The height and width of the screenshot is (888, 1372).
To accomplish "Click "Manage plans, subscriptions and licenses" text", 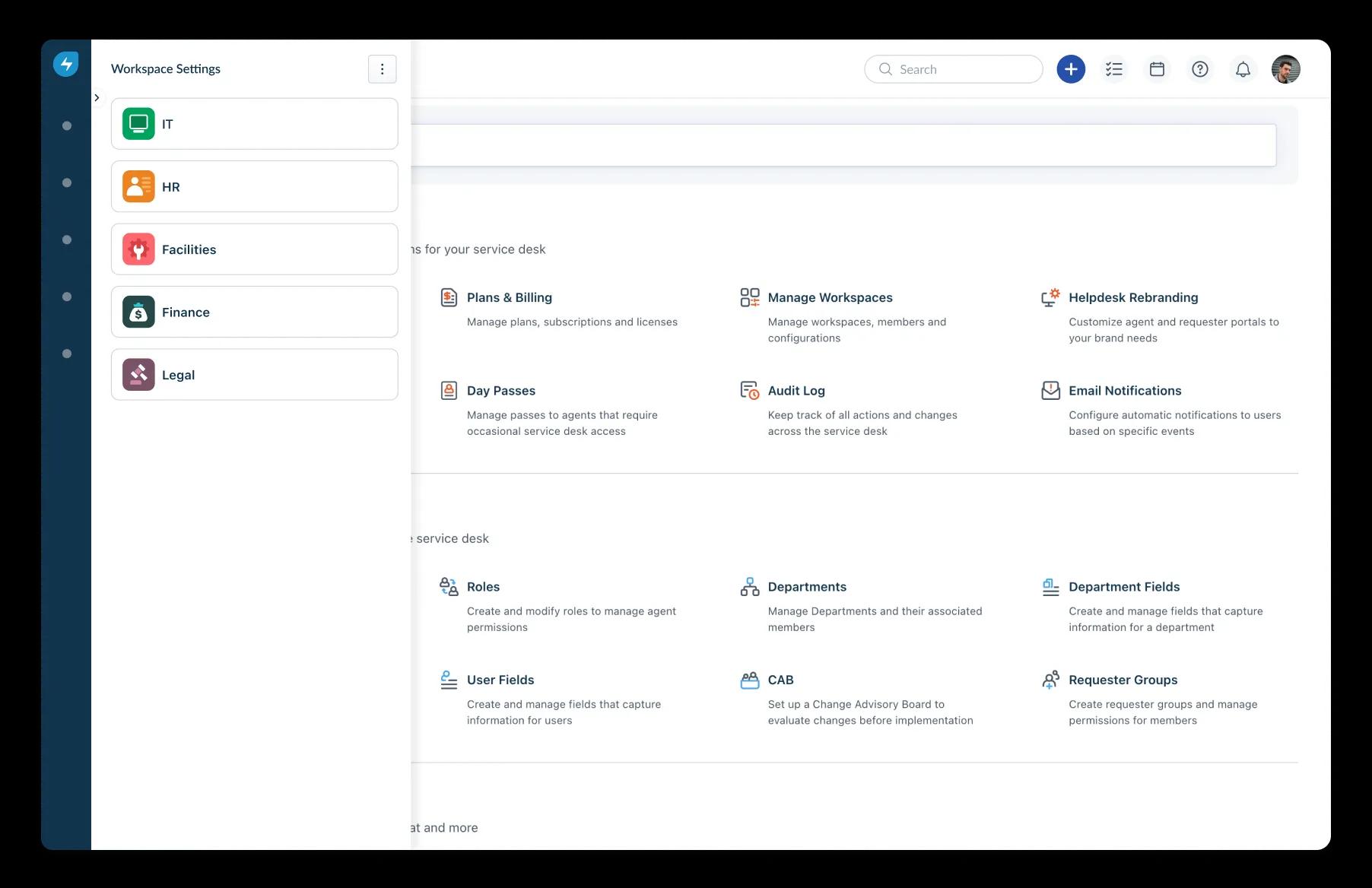I will click(x=572, y=322).
